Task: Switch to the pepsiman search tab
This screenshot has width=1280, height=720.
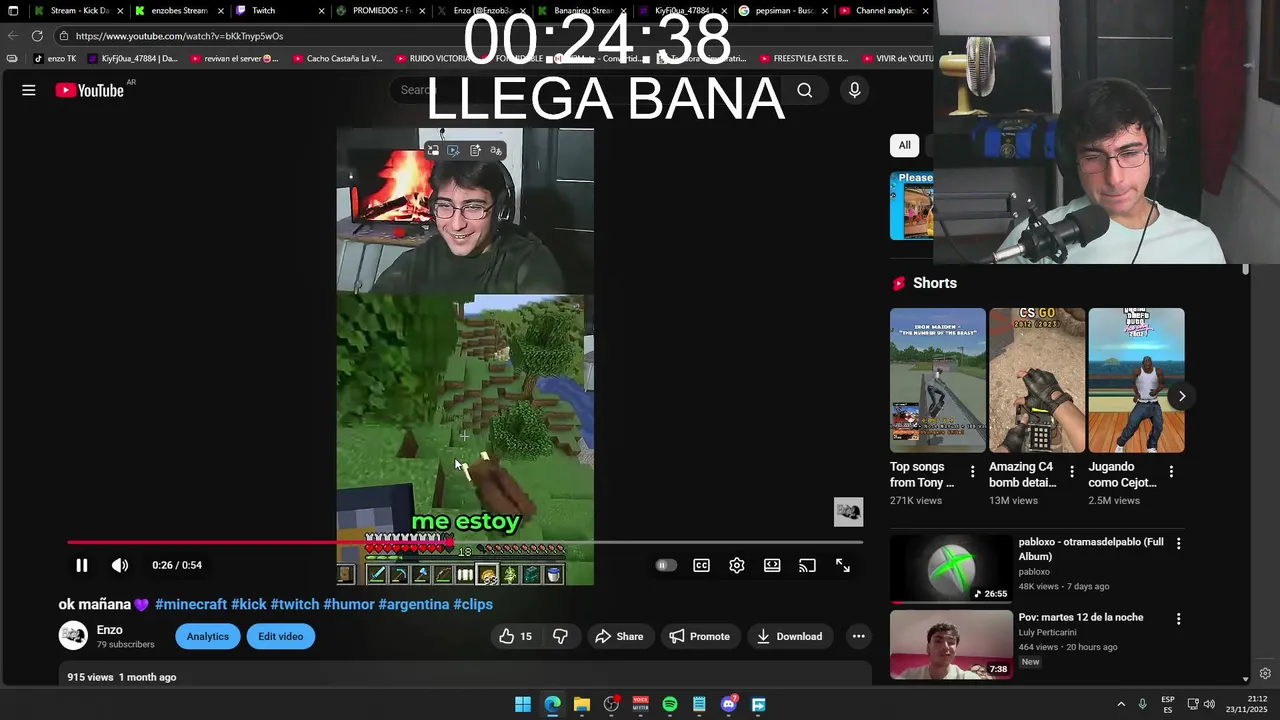Action: [784, 11]
